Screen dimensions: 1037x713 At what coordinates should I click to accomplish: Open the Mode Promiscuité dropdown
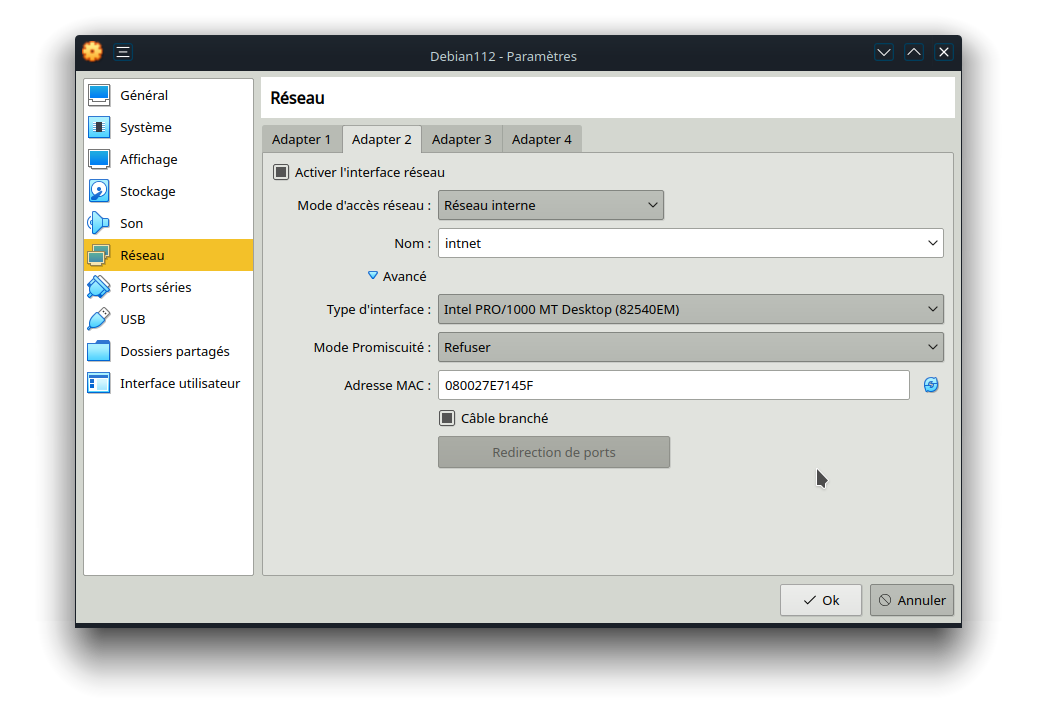[x=690, y=347]
